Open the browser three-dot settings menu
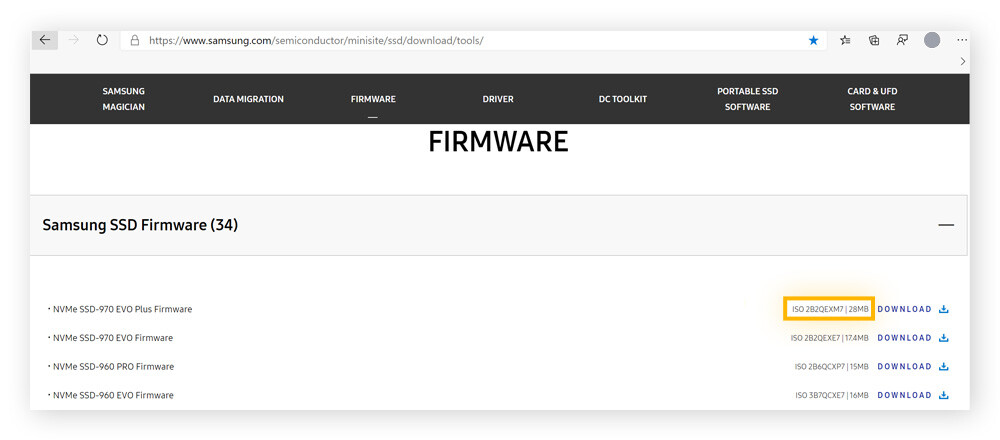This screenshot has height=440, width=1000. point(962,40)
